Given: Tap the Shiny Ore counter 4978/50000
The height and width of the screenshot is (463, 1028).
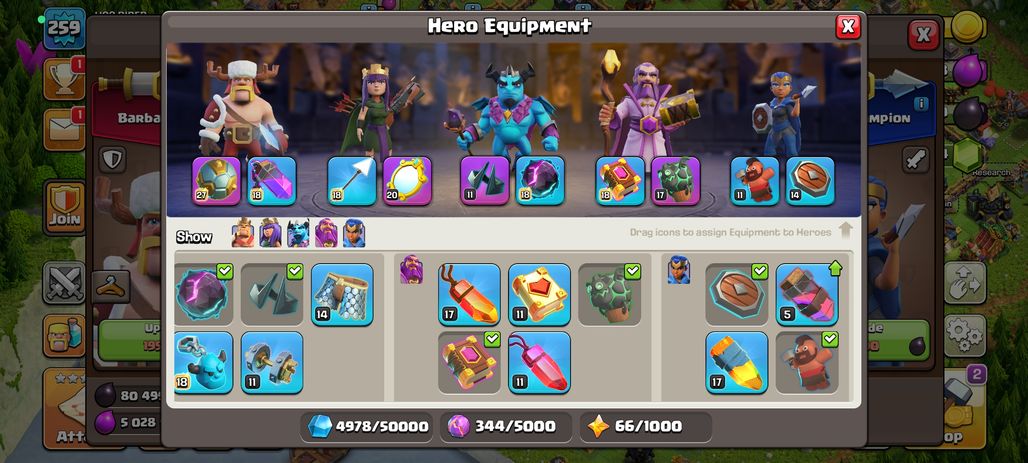Looking at the screenshot, I should pyautogui.click(x=368, y=426).
